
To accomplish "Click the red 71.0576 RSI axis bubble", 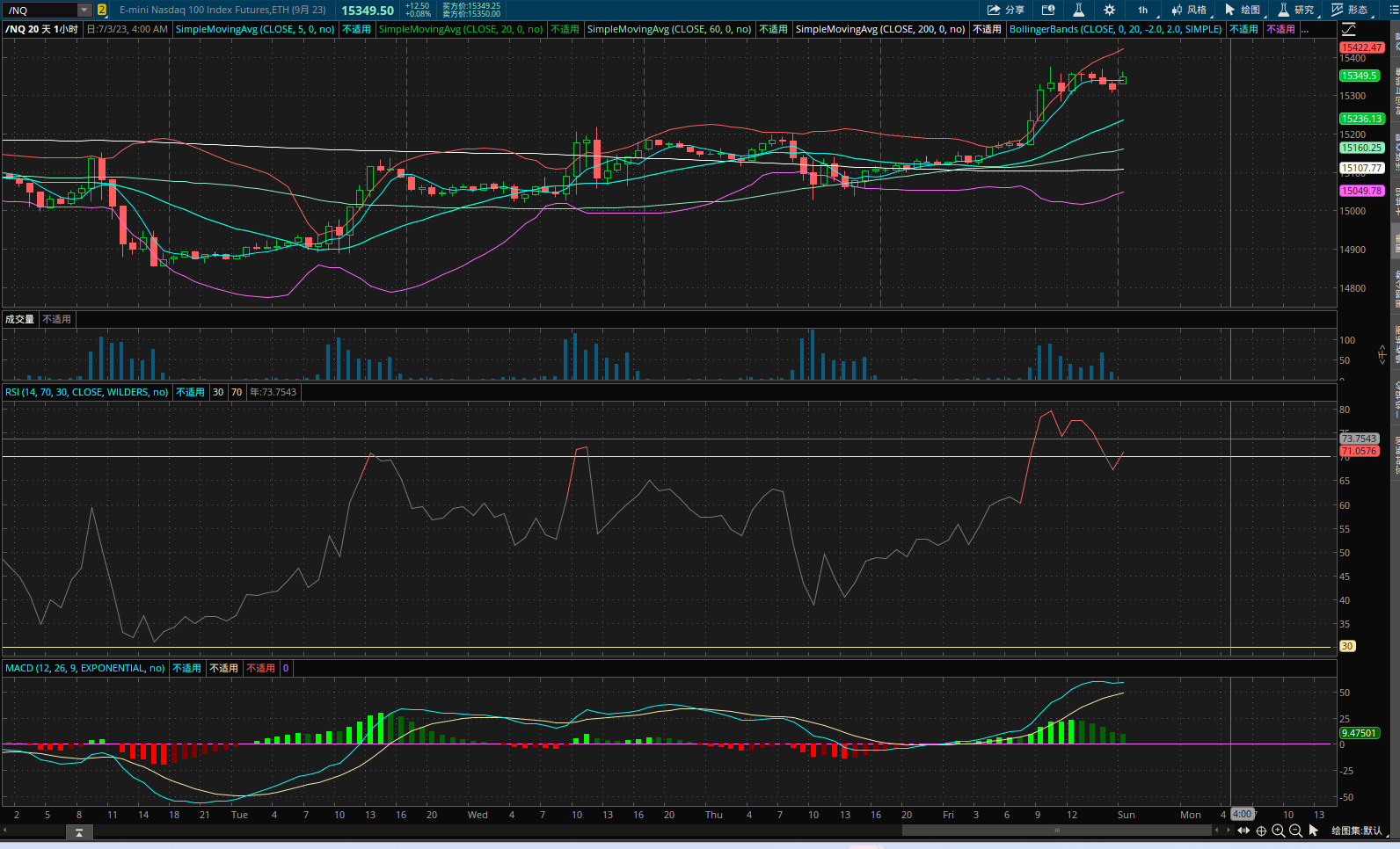I will (x=1359, y=451).
